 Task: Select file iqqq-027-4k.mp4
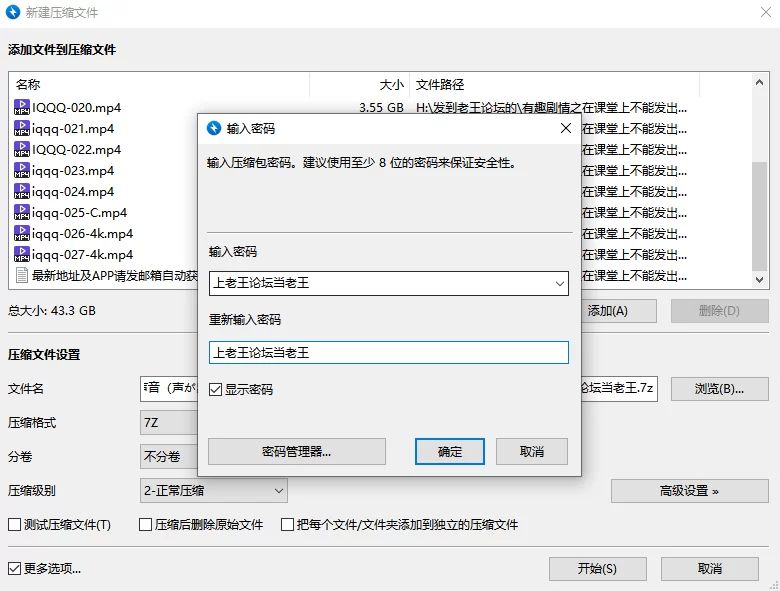pyautogui.click(x=82, y=255)
